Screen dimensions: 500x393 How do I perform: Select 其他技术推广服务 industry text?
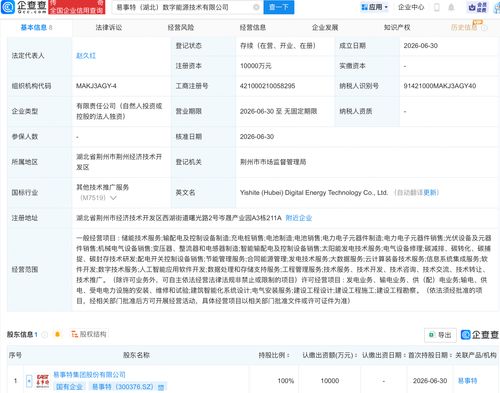pyautogui.click(x=102, y=187)
